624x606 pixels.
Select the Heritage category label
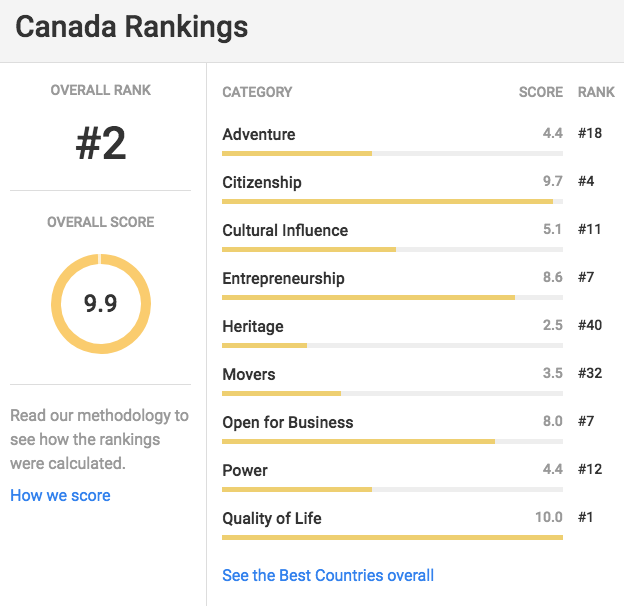pyautogui.click(x=253, y=326)
